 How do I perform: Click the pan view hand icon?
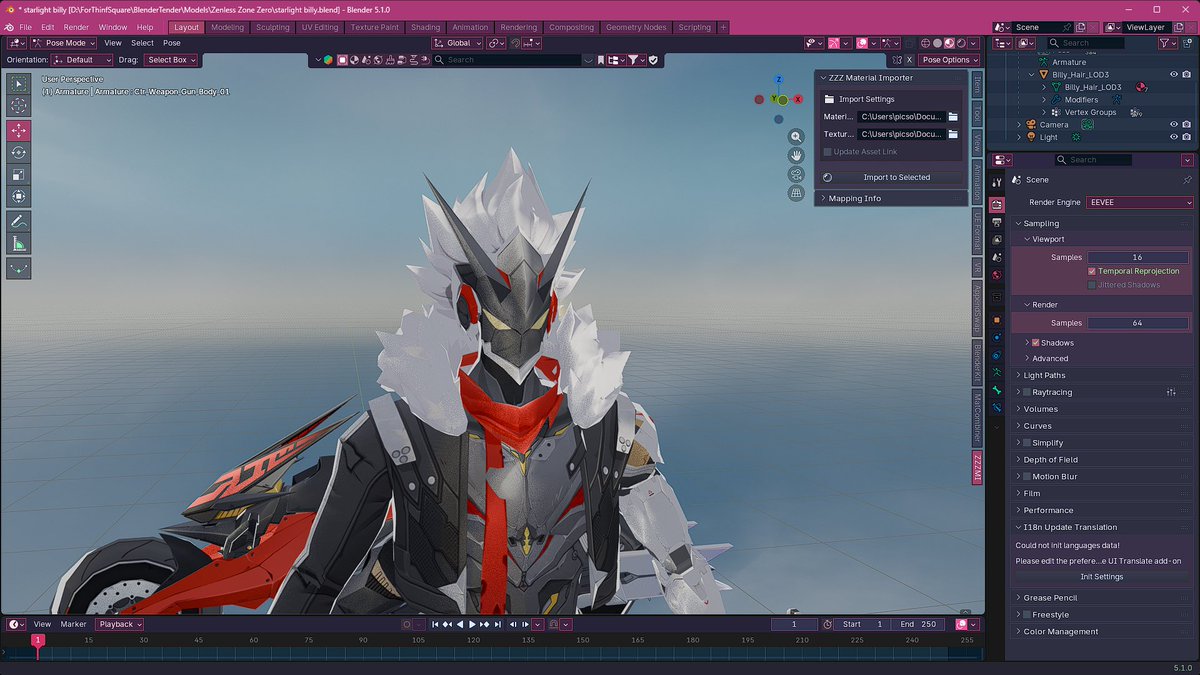[796, 156]
